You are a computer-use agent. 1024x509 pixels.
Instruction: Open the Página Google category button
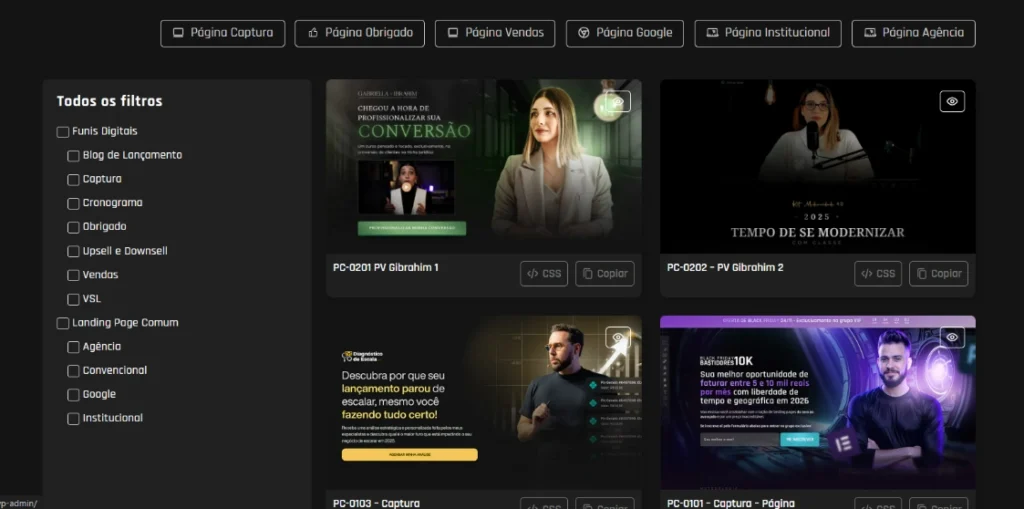pyautogui.click(x=625, y=33)
